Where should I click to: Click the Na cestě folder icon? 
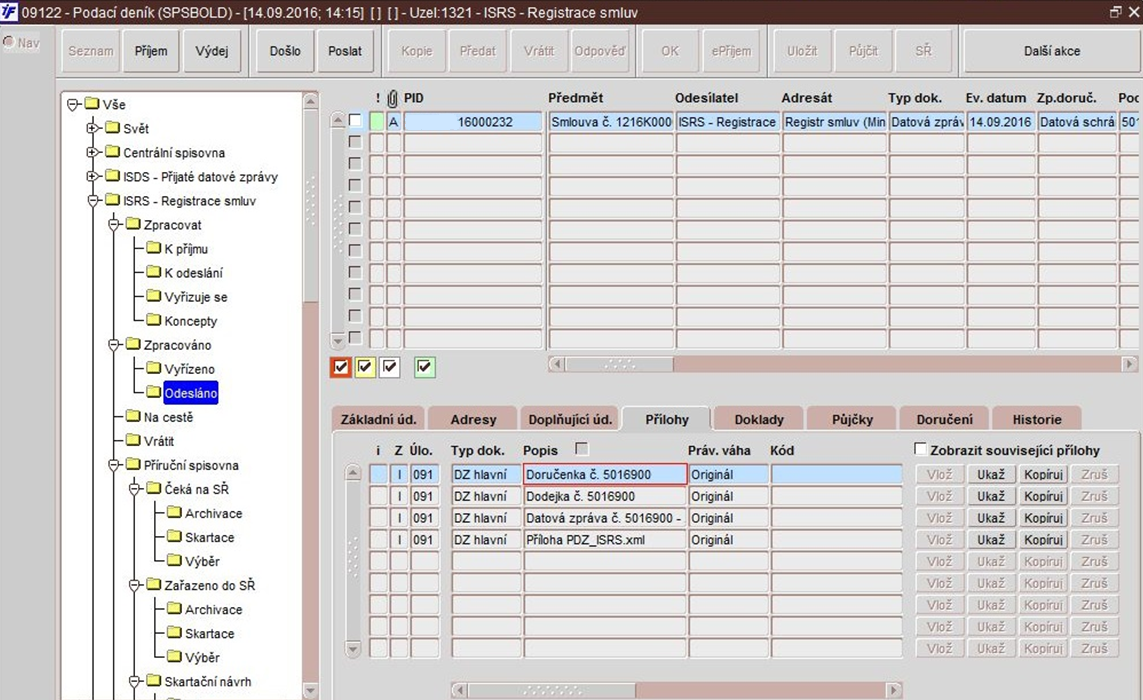133,416
